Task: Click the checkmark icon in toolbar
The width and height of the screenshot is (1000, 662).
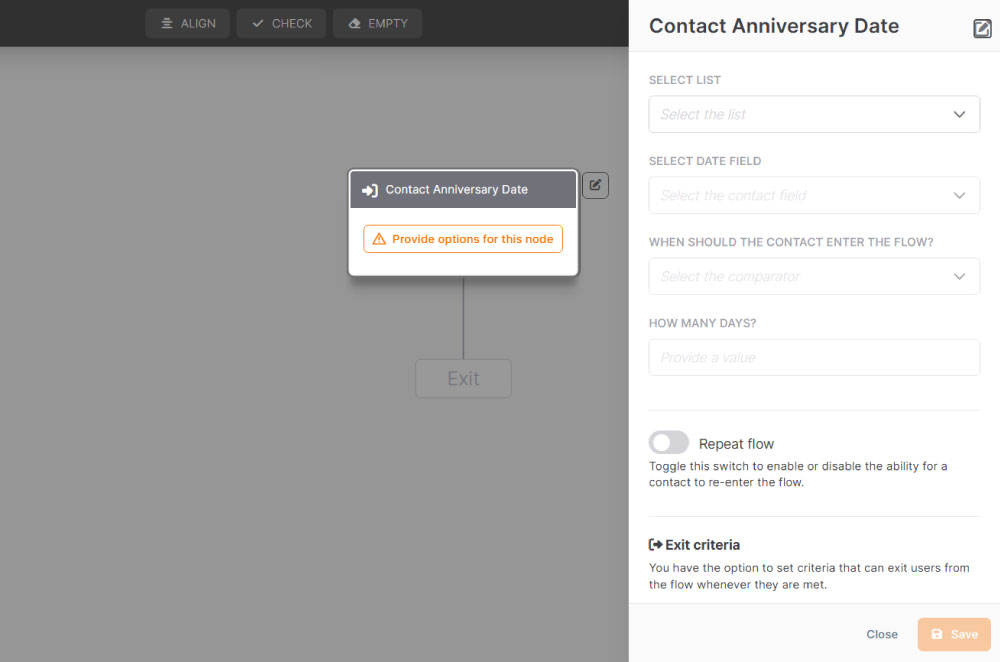Action: point(258,24)
